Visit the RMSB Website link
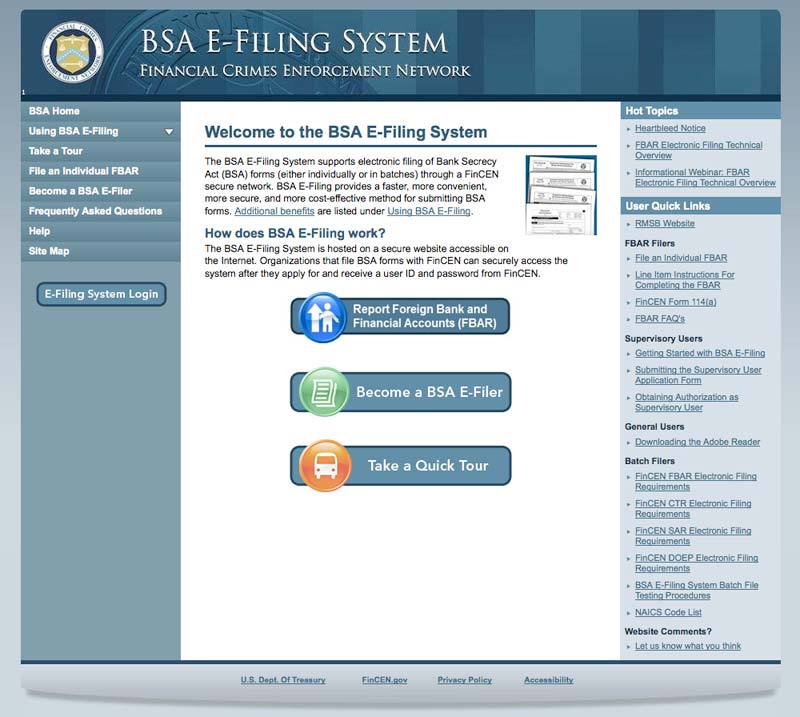Image resolution: width=800 pixels, height=717 pixels. (x=665, y=223)
